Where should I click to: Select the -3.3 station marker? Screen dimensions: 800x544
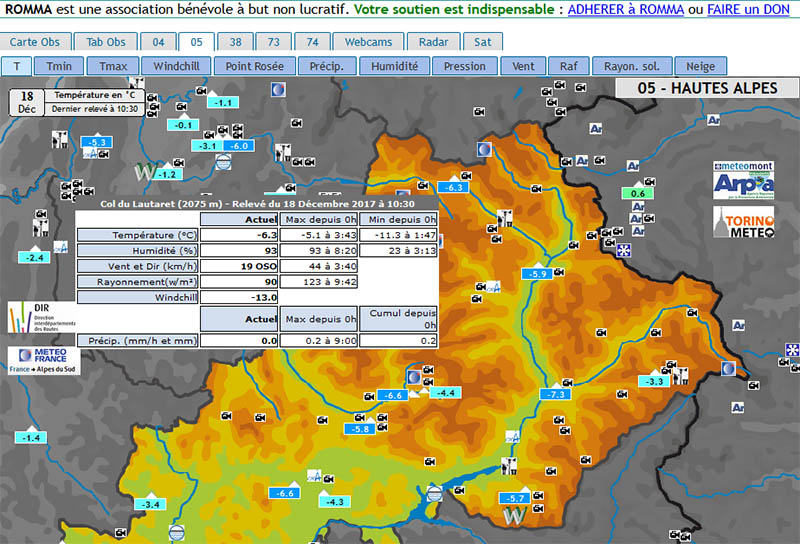pyautogui.click(x=654, y=381)
